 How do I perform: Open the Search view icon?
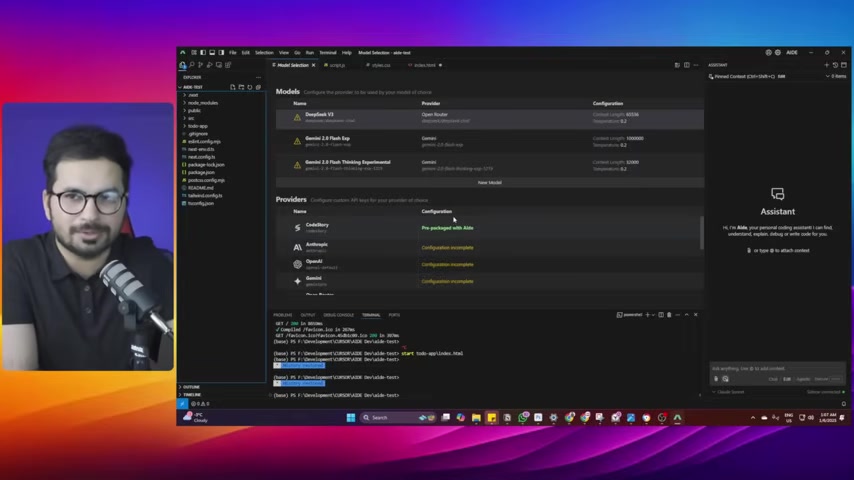[192, 65]
